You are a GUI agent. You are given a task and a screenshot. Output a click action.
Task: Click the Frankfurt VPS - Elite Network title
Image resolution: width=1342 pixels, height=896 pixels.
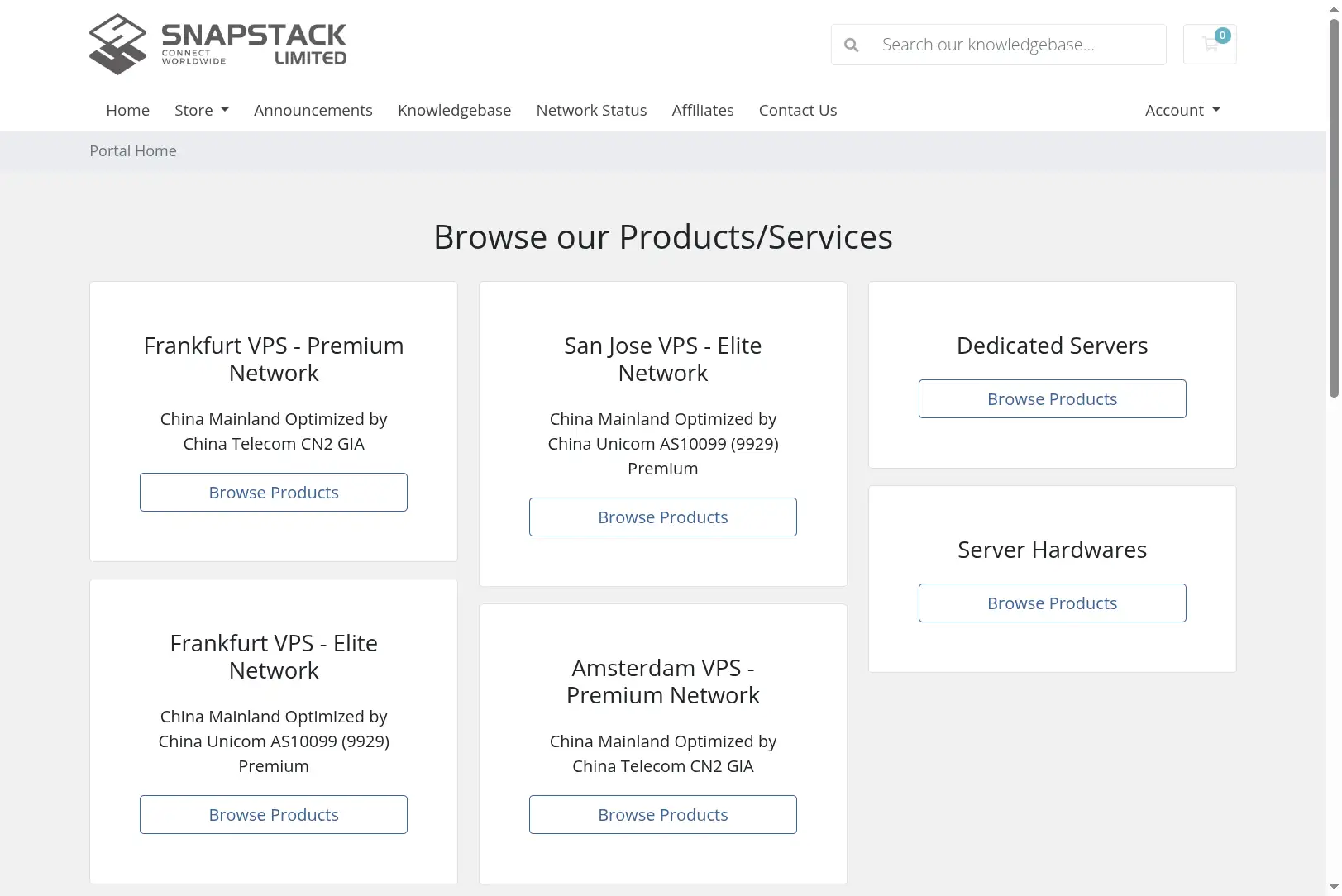click(x=274, y=656)
